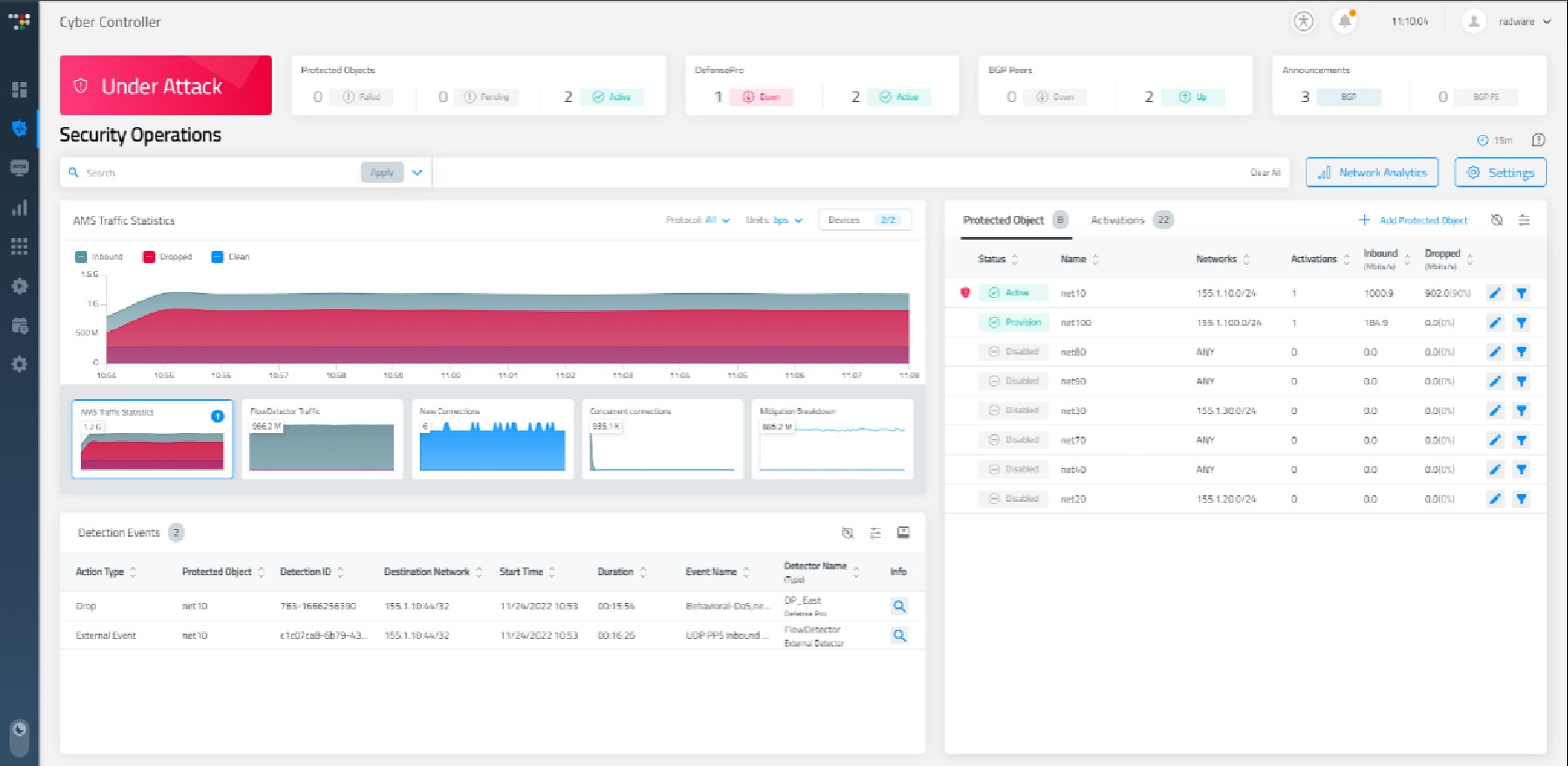Edit the net100 protected object
Image resolution: width=1568 pixels, height=766 pixels.
[1495, 323]
